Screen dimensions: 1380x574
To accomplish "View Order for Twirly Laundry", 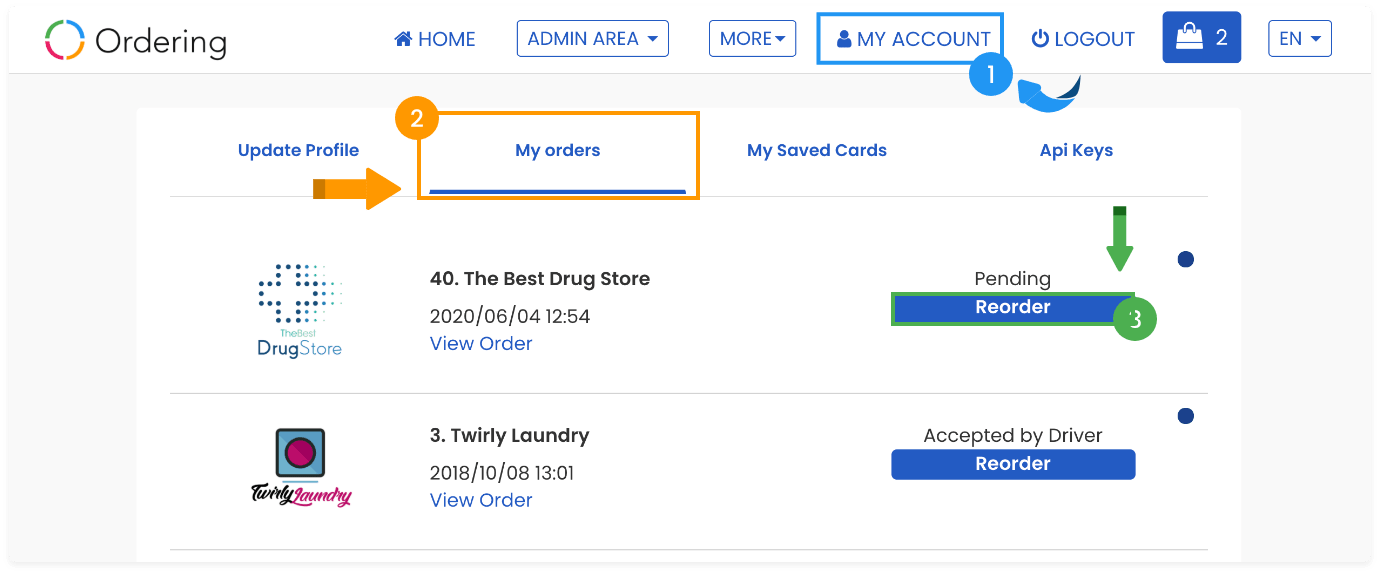I will tap(481, 500).
